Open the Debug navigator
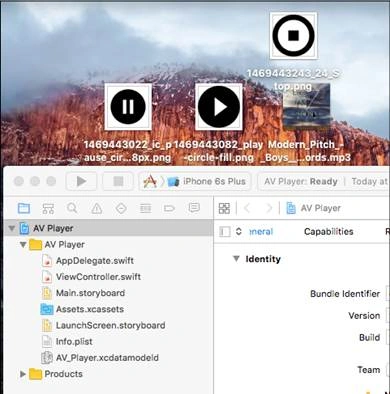The width and height of the screenshot is (390, 394). pyautogui.click(x=145, y=209)
